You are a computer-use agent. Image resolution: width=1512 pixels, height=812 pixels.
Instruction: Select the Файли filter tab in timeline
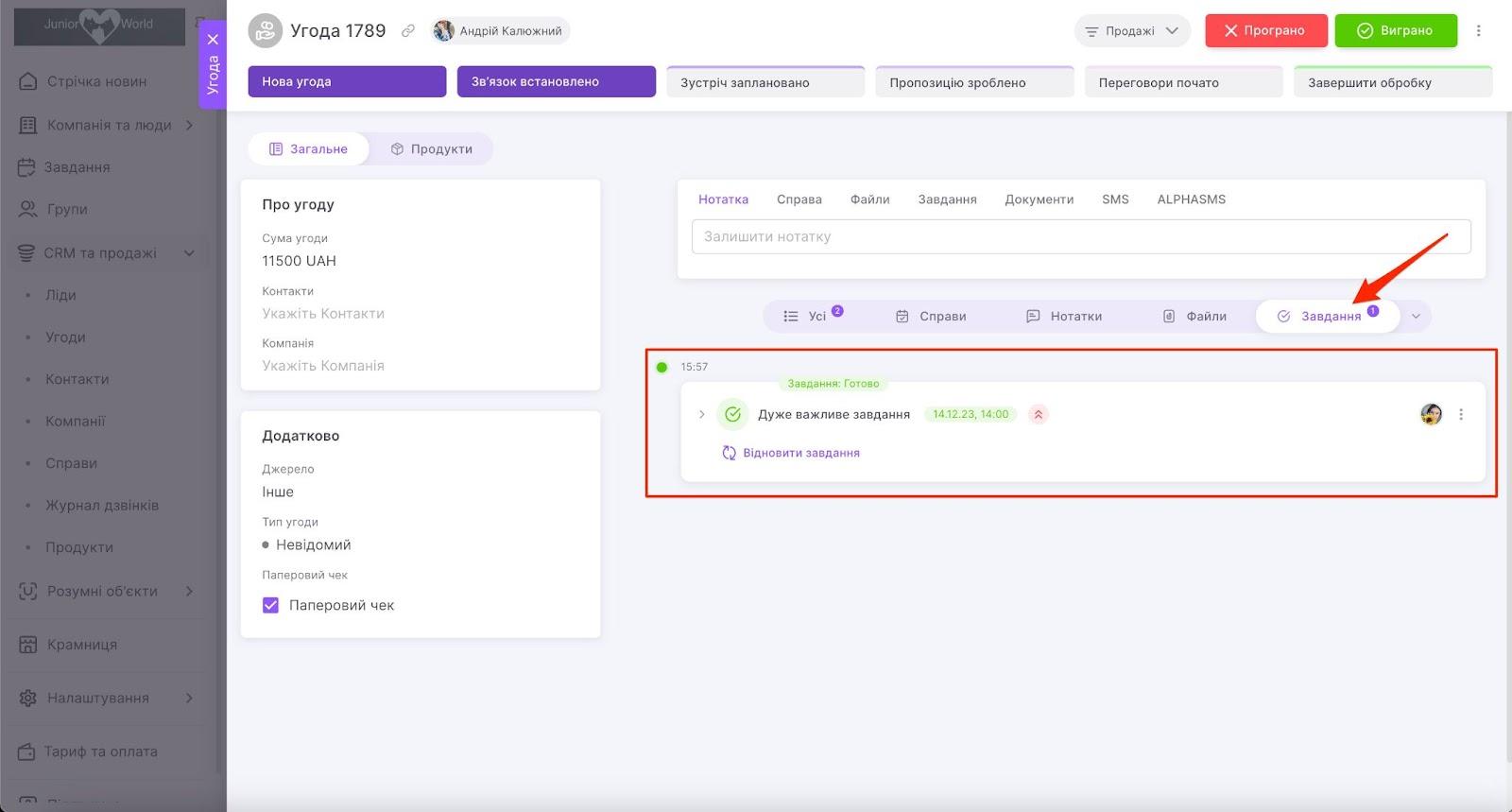pyautogui.click(x=1194, y=317)
